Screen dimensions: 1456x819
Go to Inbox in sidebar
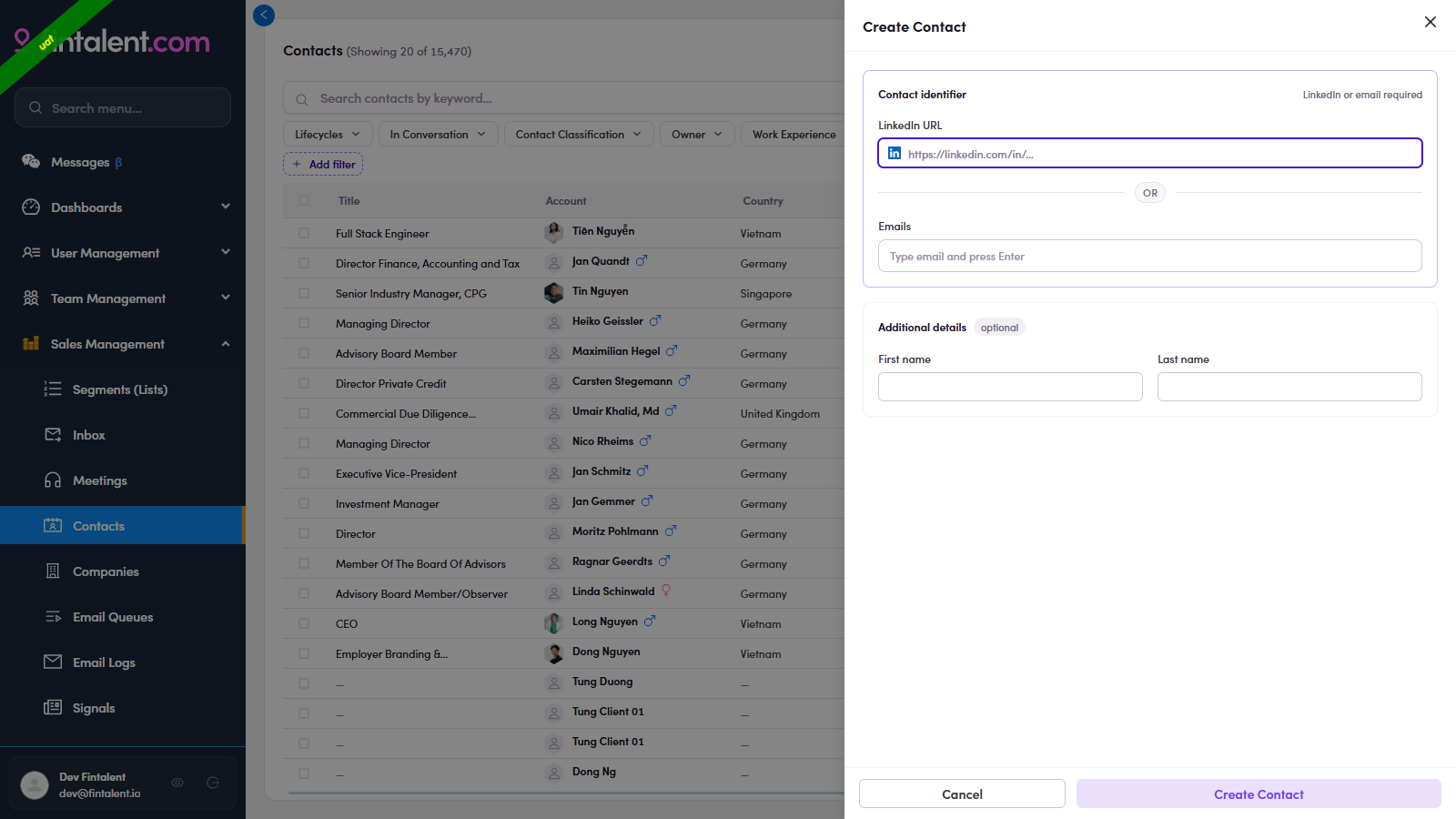click(x=89, y=435)
